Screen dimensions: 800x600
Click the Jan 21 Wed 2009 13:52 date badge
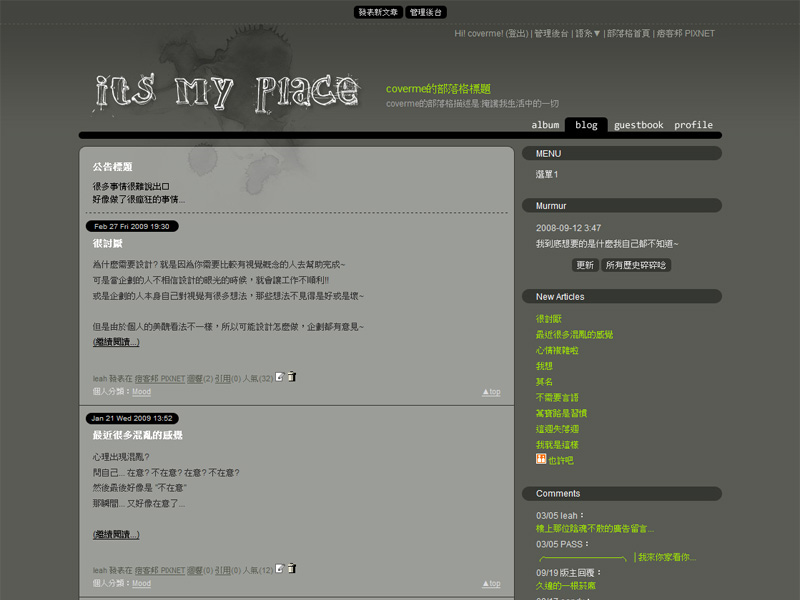(132, 418)
